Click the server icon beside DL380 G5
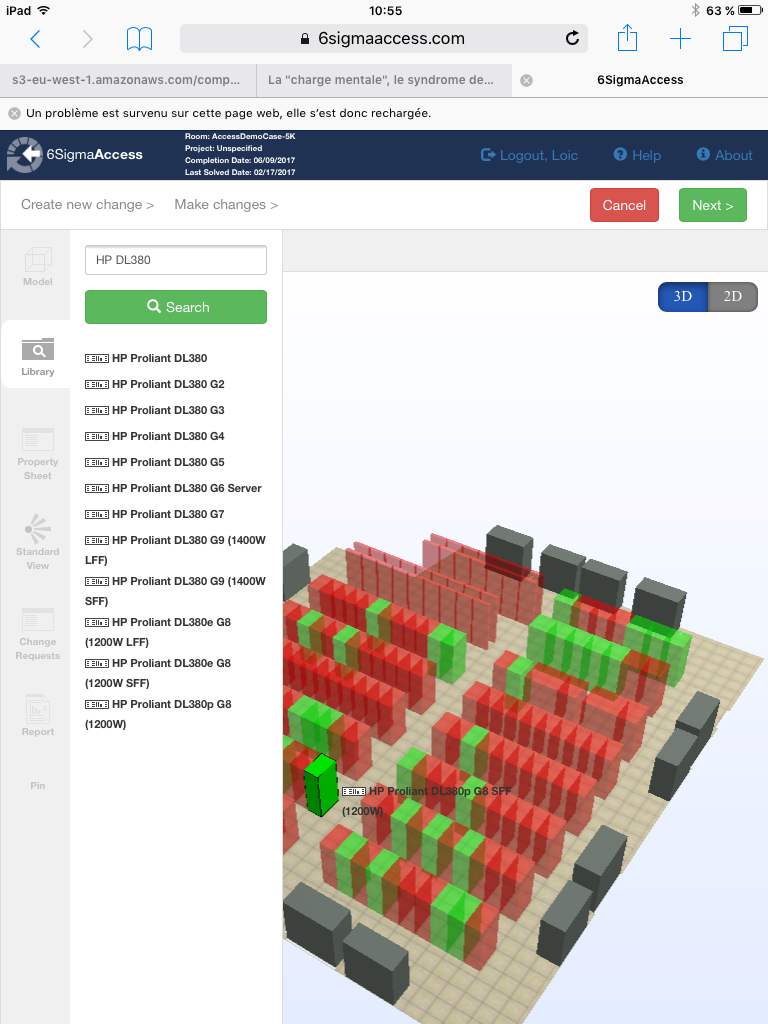Screen dimensions: 768x1024 tap(97, 462)
